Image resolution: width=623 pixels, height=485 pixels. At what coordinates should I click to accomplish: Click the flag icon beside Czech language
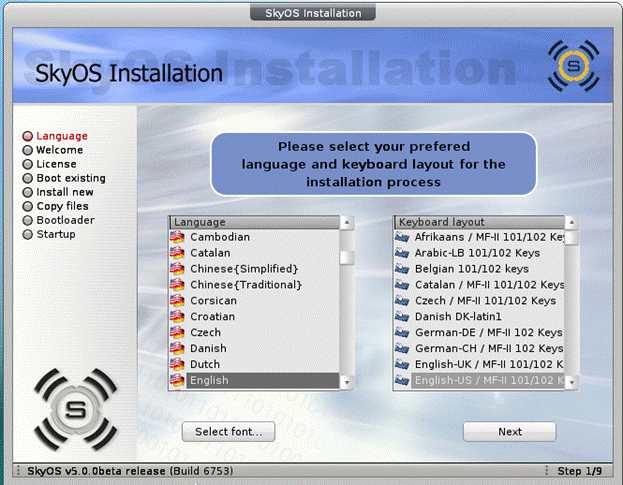coord(177,332)
